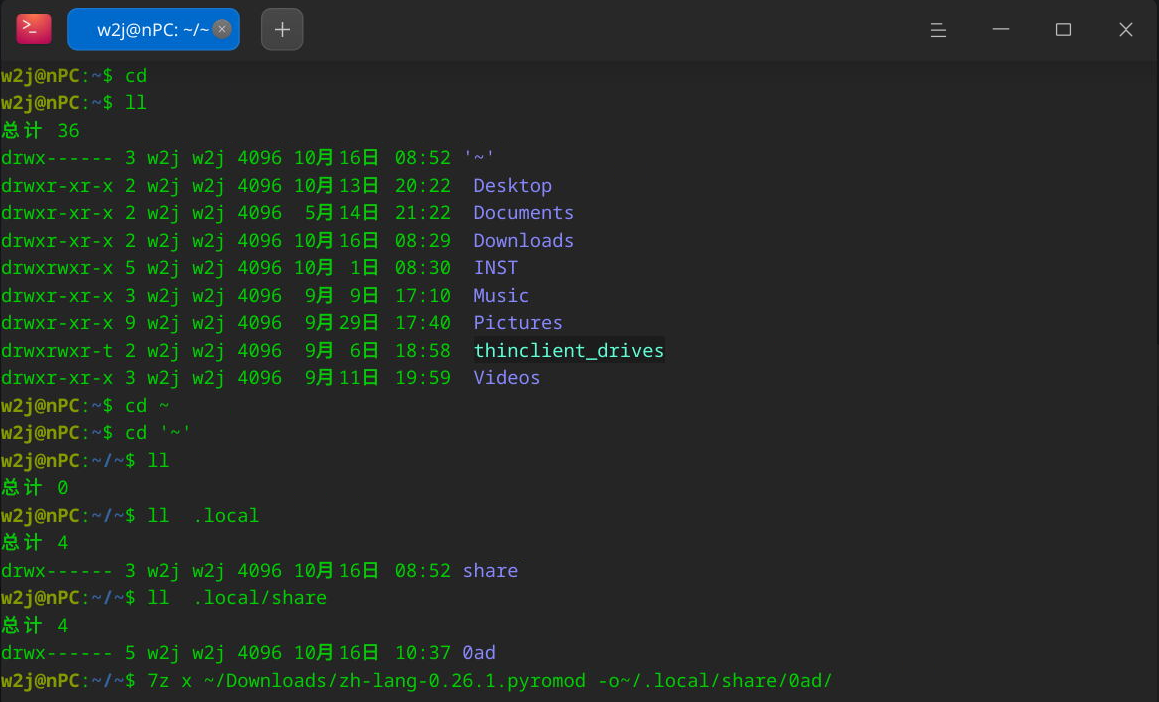This screenshot has width=1159, height=702.
Task: Open a new tab with plus button
Action: click(x=282, y=30)
